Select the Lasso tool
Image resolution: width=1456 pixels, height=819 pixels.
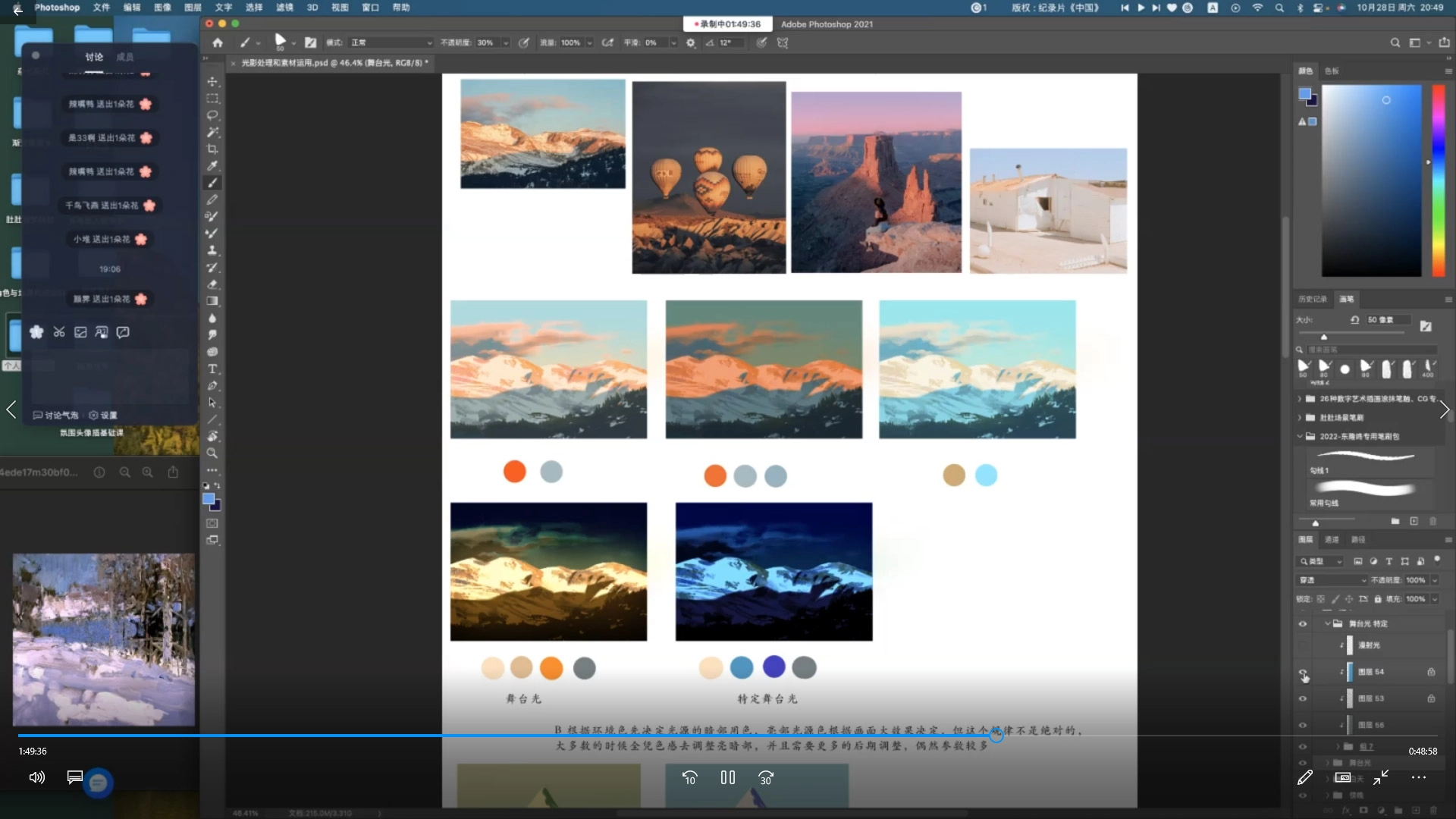click(212, 115)
